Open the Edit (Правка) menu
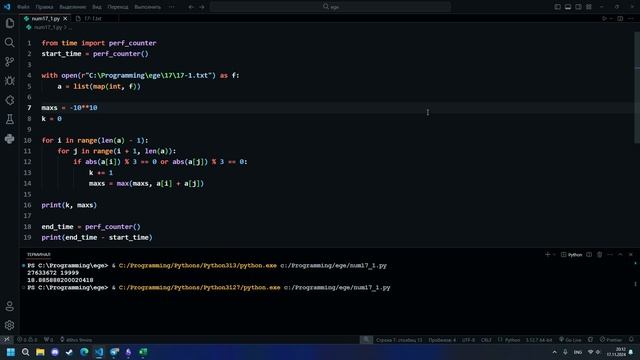This screenshot has width=640, height=360. [44, 7]
